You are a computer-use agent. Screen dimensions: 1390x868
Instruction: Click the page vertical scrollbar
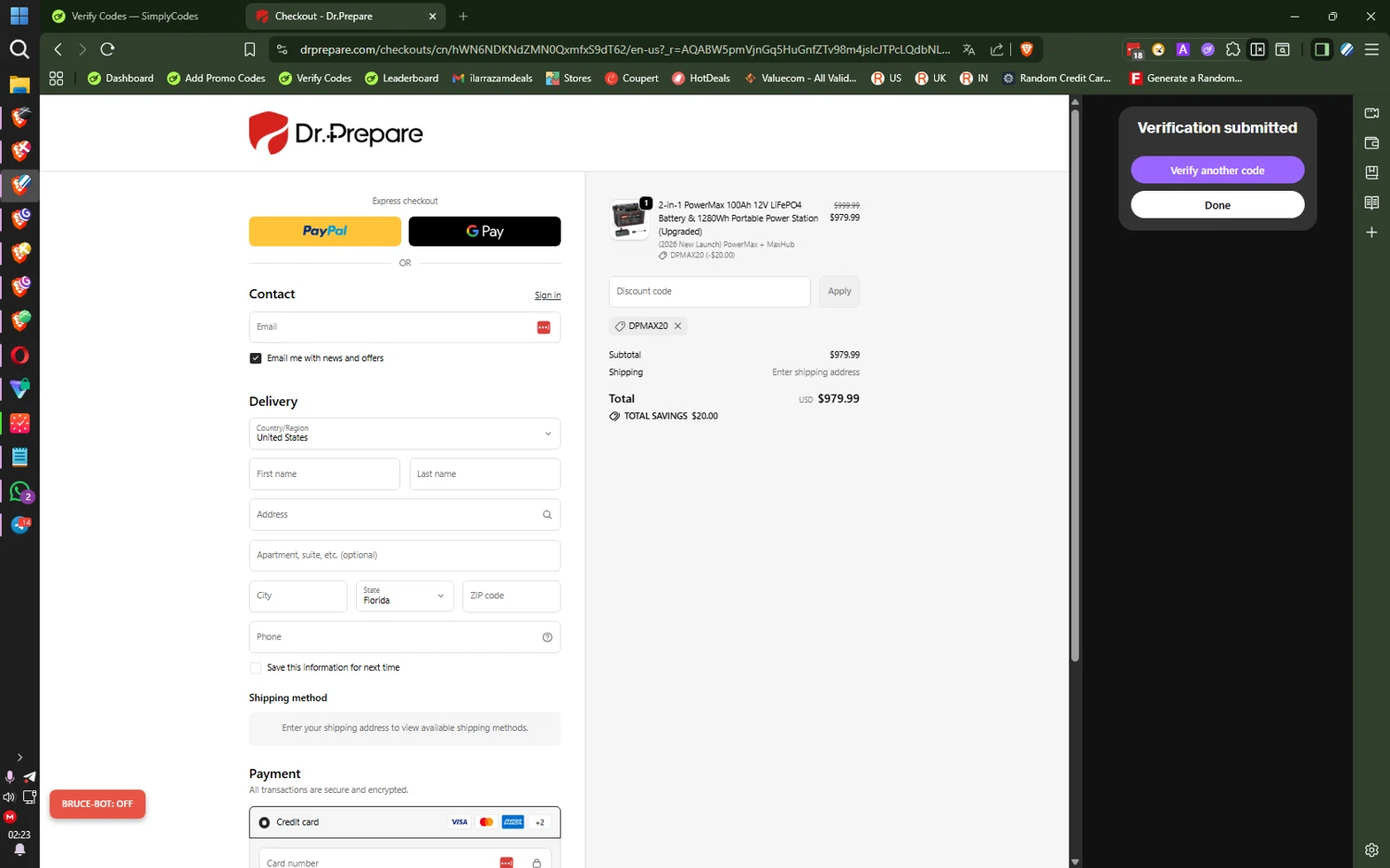pos(1075,384)
